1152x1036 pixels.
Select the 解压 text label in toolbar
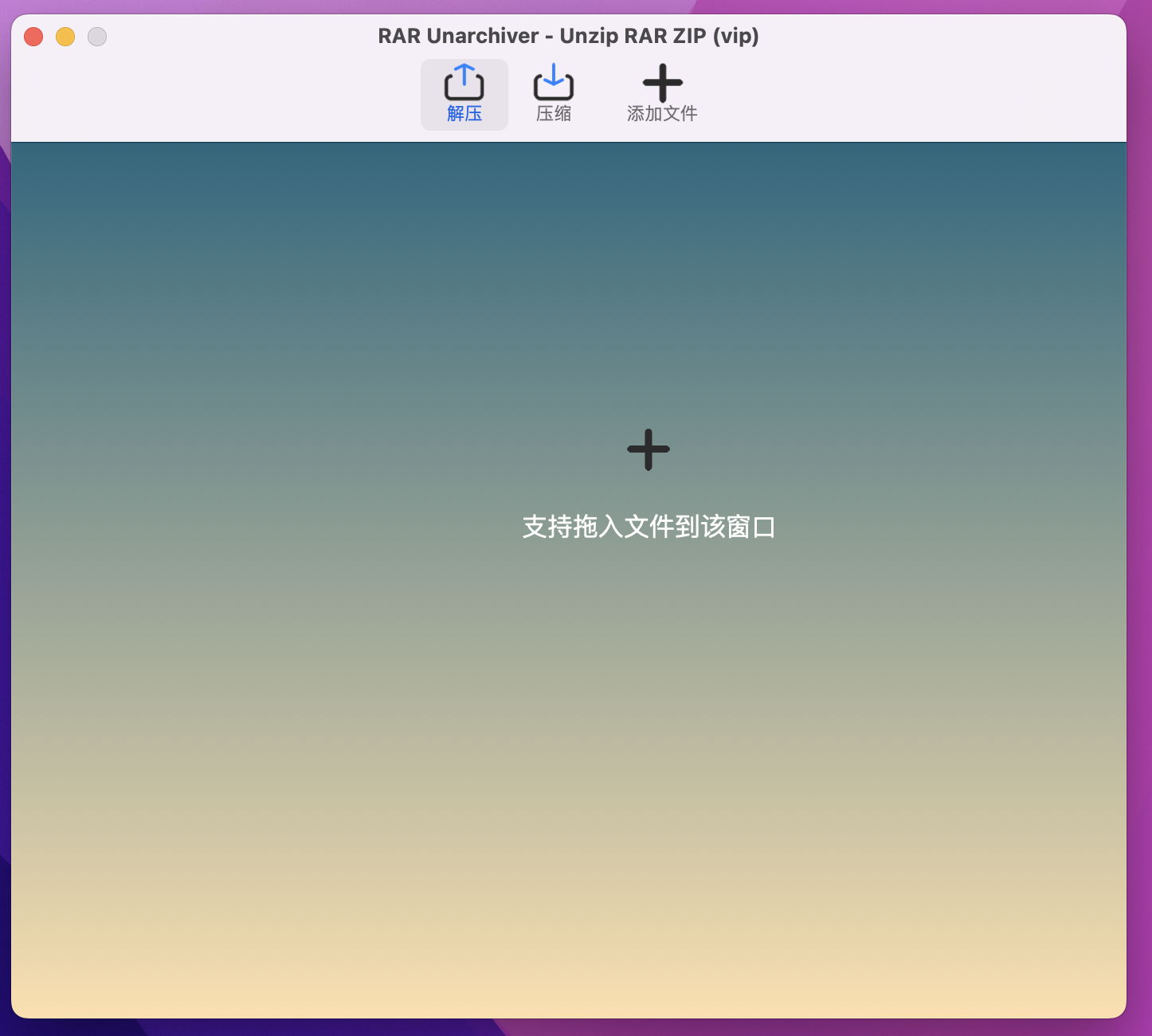(x=464, y=114)
